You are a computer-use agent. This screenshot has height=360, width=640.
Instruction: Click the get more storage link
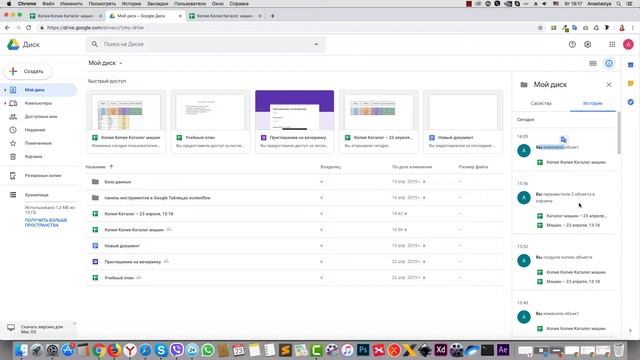[46, 222]
